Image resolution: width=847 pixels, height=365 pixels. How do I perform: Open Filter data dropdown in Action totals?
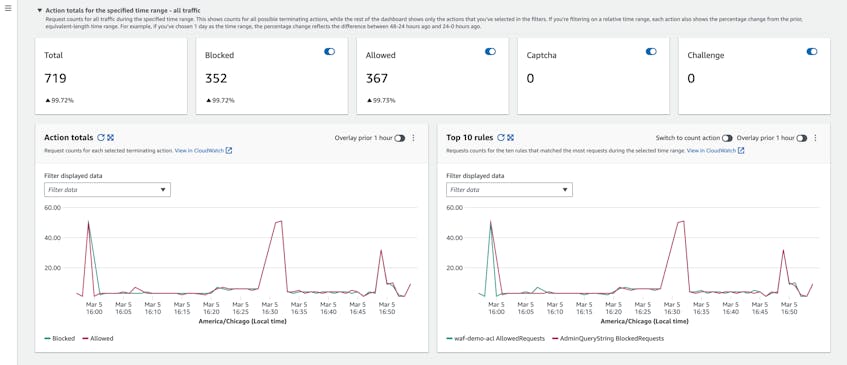107,190
